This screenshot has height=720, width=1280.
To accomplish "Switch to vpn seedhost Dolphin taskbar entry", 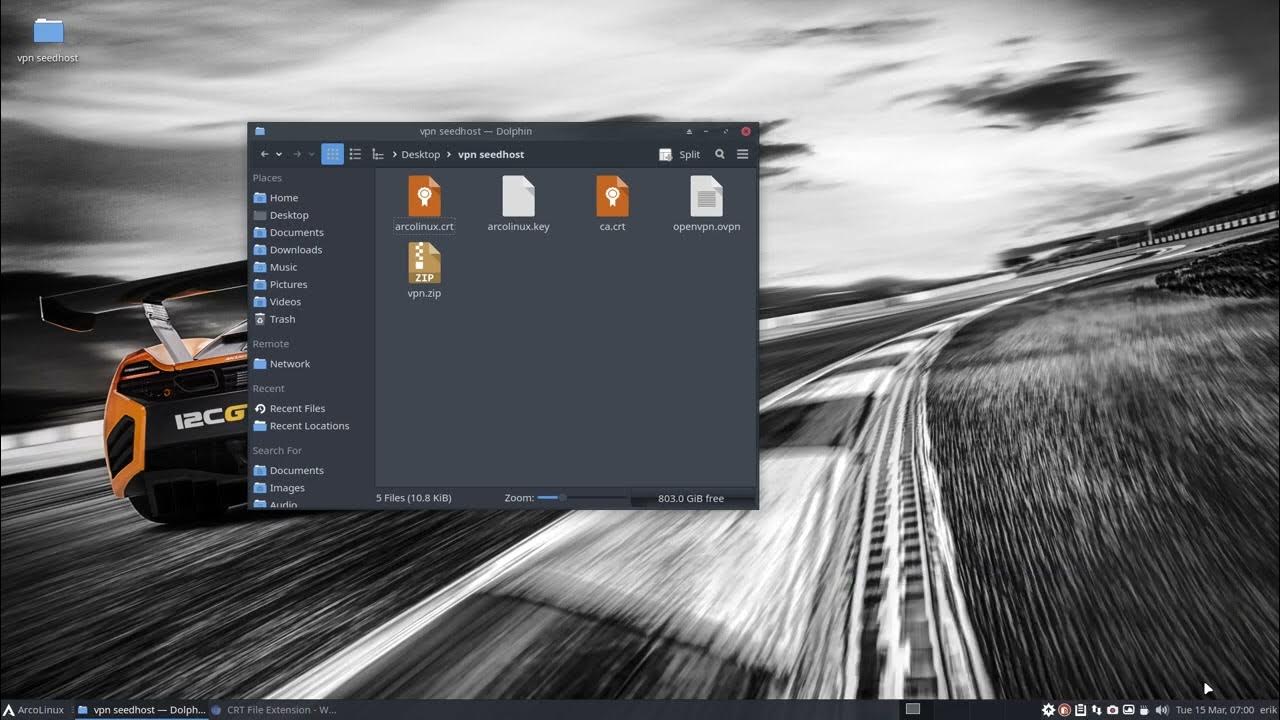I will click(x=141, y=710).
